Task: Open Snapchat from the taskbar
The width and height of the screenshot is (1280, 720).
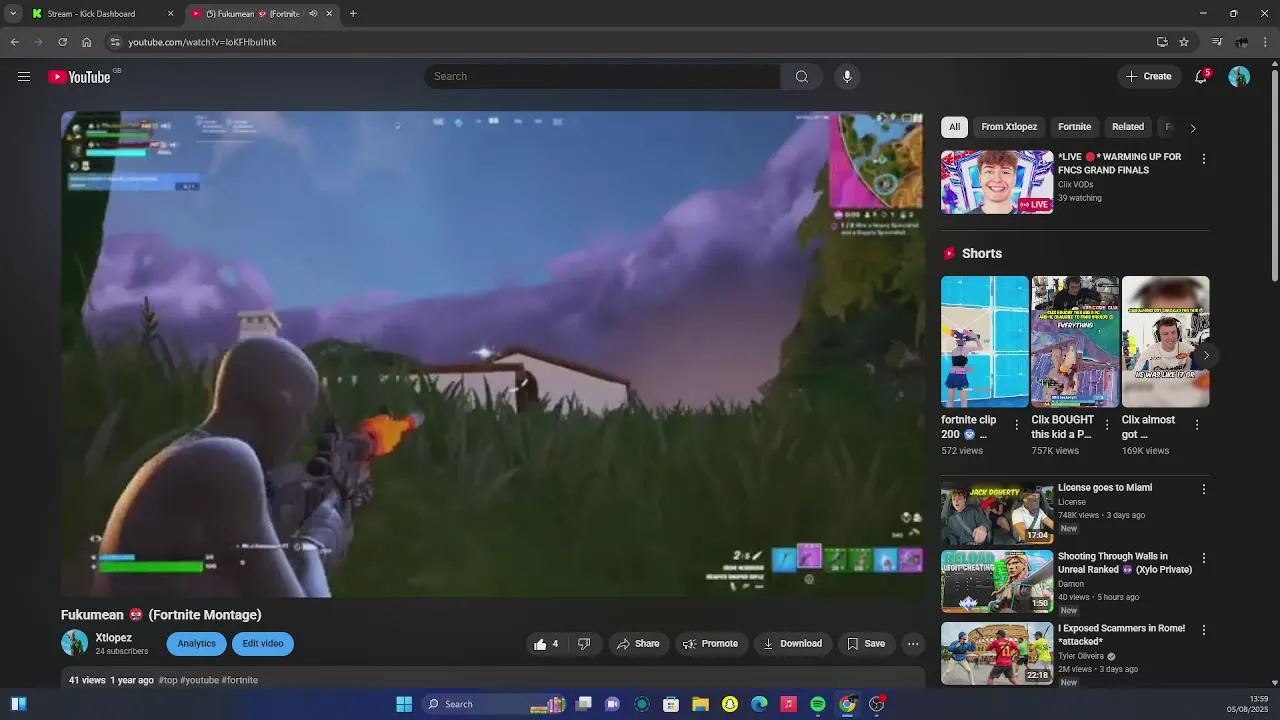Action: (x=730, y=704)
